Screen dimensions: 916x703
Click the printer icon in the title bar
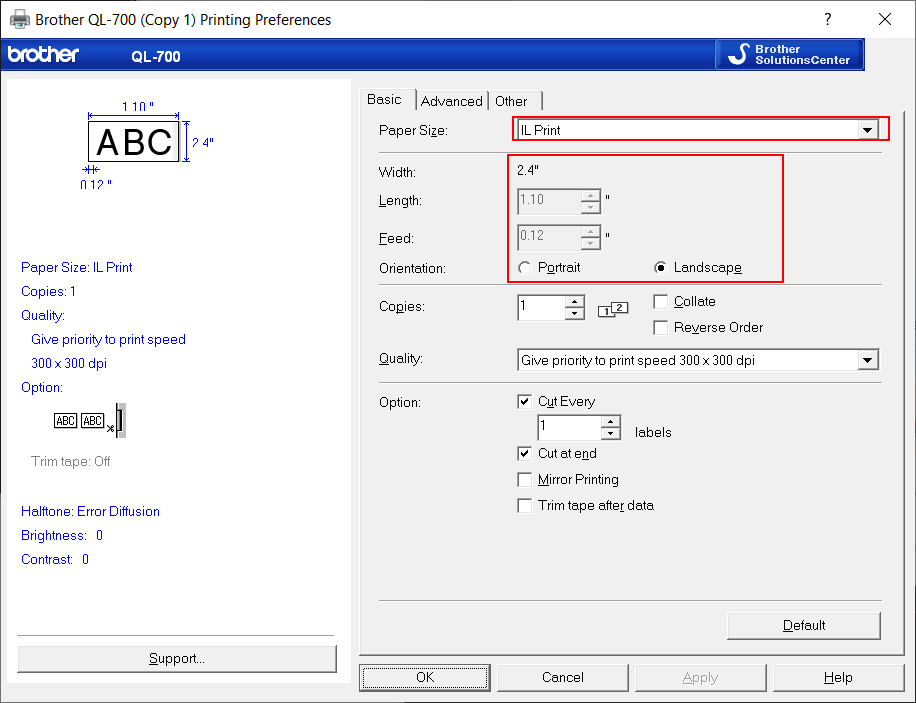17,19
